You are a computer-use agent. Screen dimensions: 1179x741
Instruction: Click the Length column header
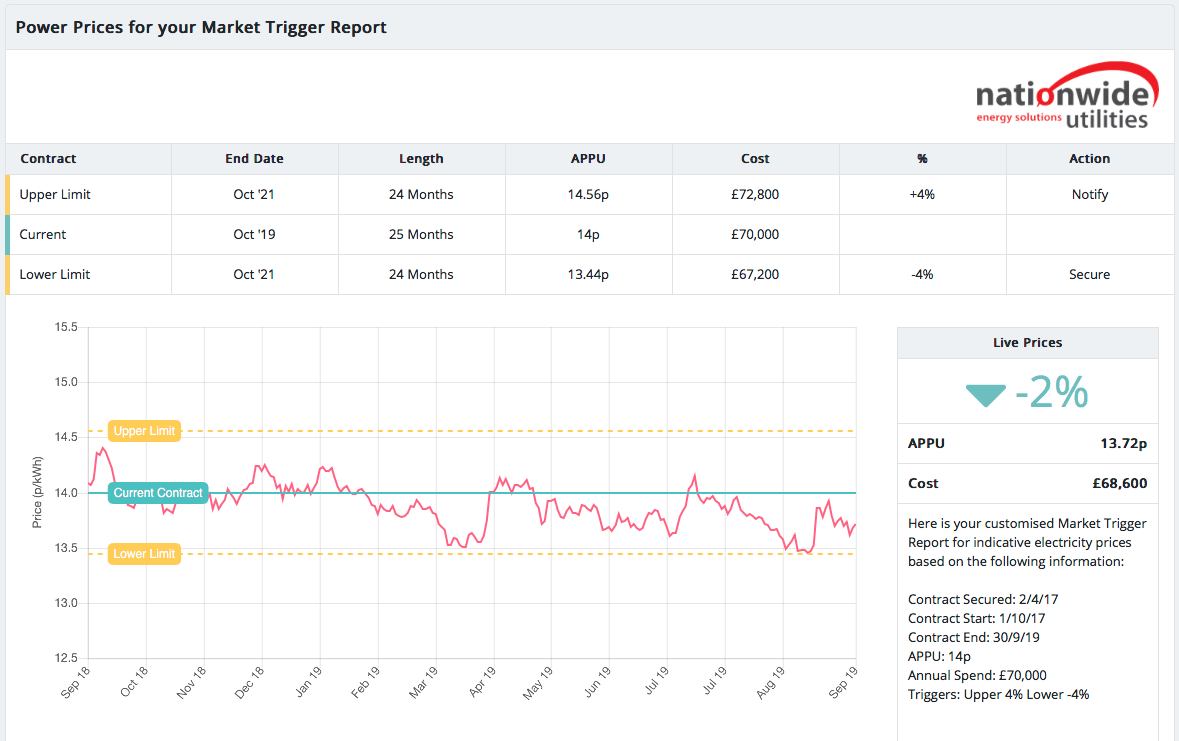(x=421, y=159)
